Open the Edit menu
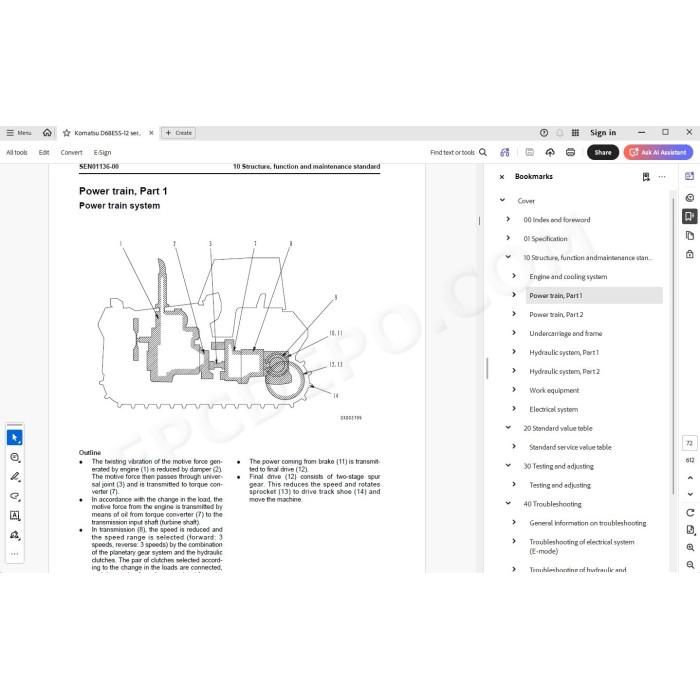 44,152
